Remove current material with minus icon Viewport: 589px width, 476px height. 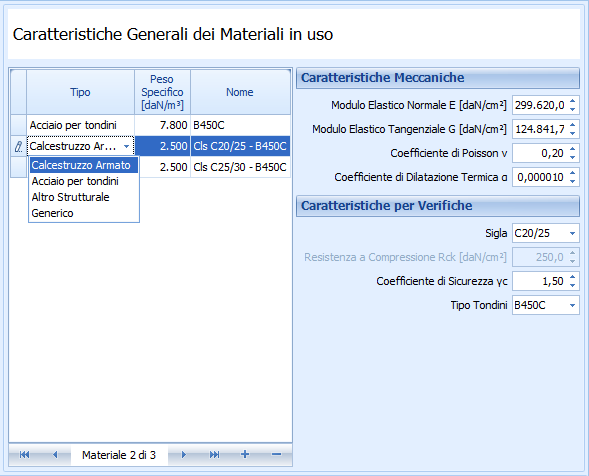point(276,455)
